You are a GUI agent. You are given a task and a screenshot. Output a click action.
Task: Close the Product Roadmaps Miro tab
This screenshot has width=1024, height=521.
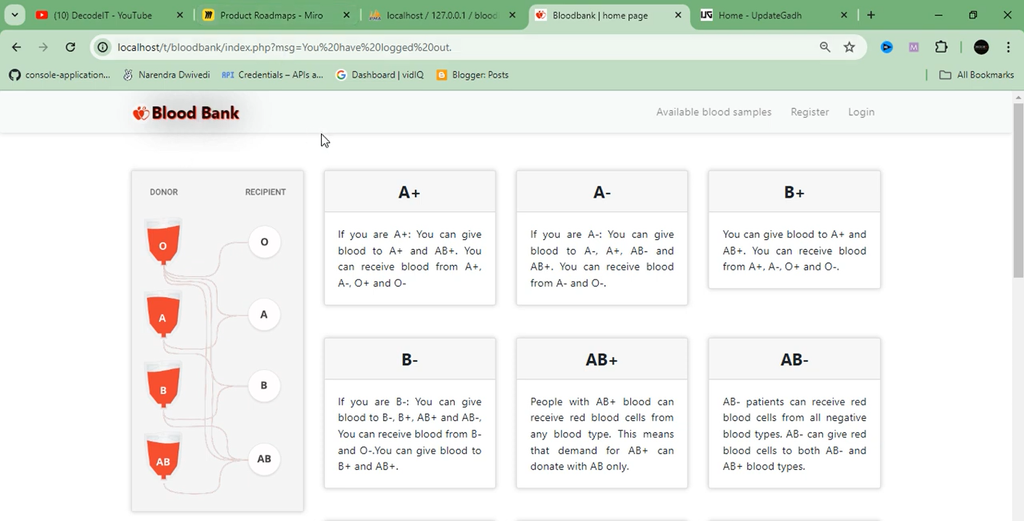pyautogui.click(x=346, y=15)
